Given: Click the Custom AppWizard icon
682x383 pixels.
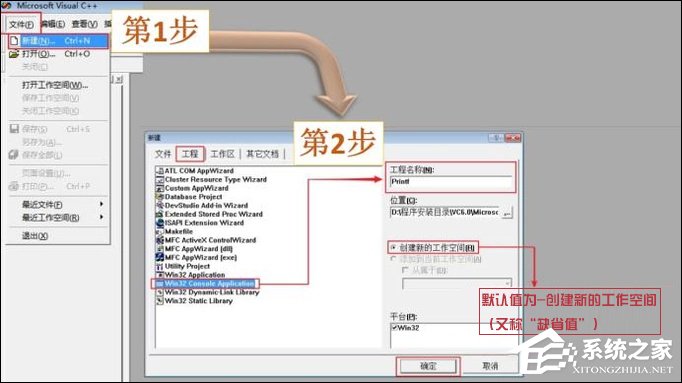Looking at the screenshot, I should (x=160, y=188).
